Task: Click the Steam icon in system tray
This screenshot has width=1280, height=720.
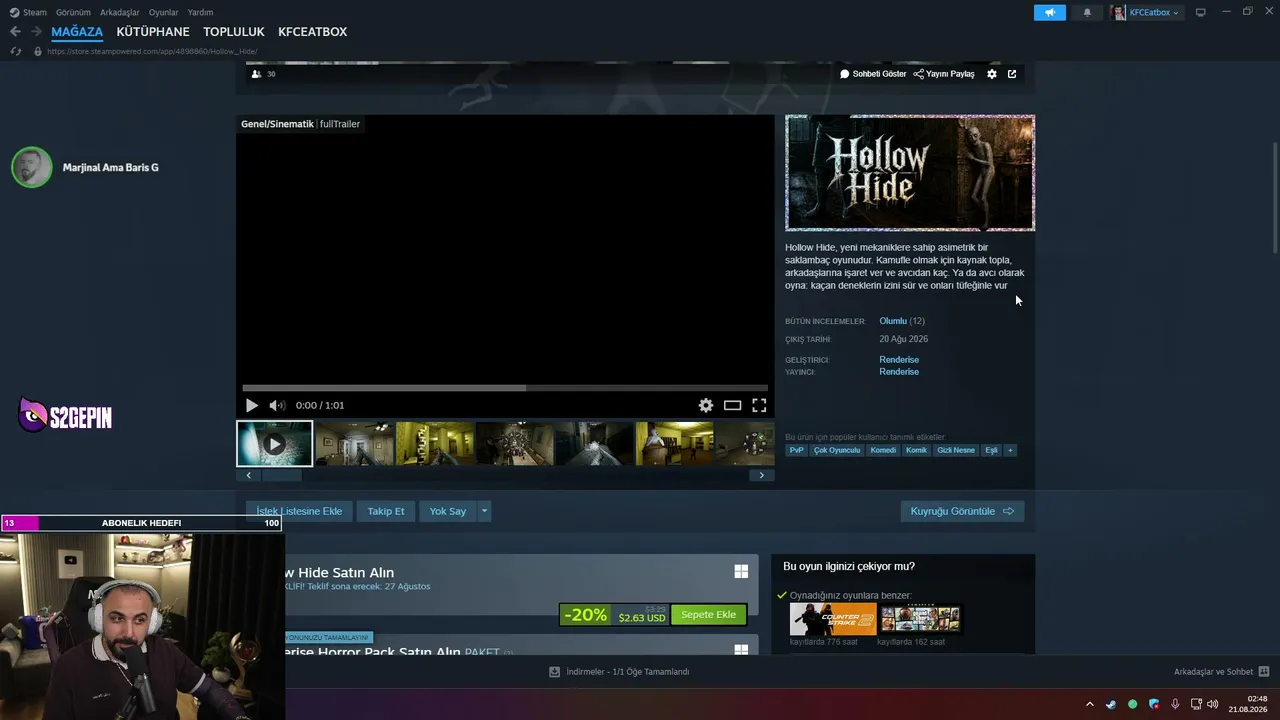Action: point(1111,704)
